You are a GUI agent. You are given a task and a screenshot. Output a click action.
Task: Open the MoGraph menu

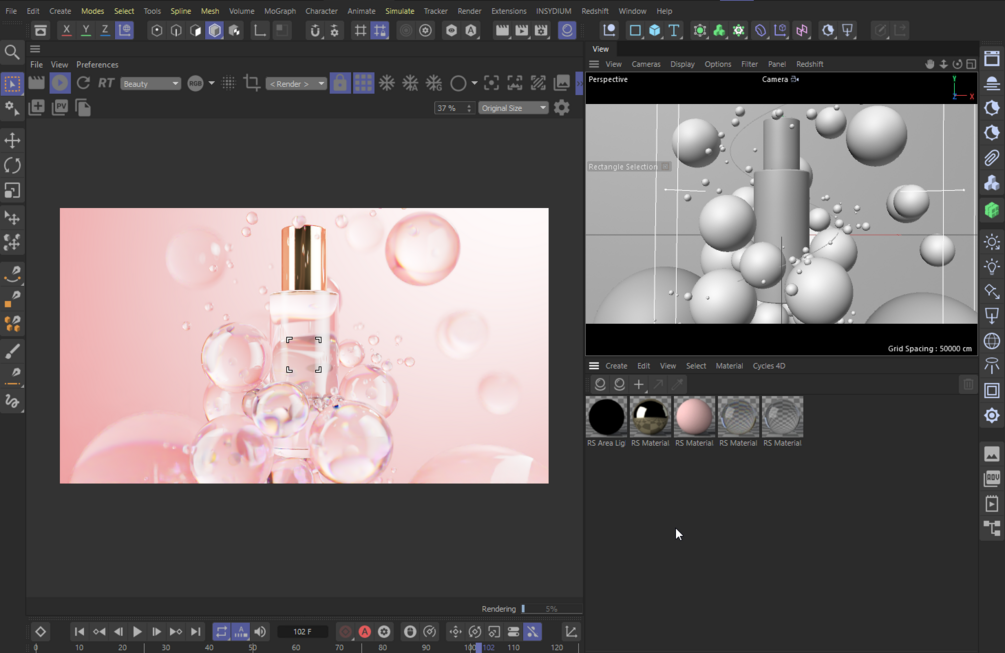click(x=280, y=11)
